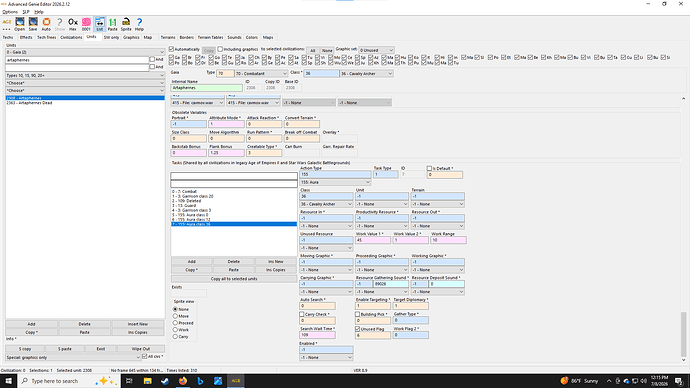Switch to the Graphics tab
Screen dimensions: 690x388
[x=131, y=37]
